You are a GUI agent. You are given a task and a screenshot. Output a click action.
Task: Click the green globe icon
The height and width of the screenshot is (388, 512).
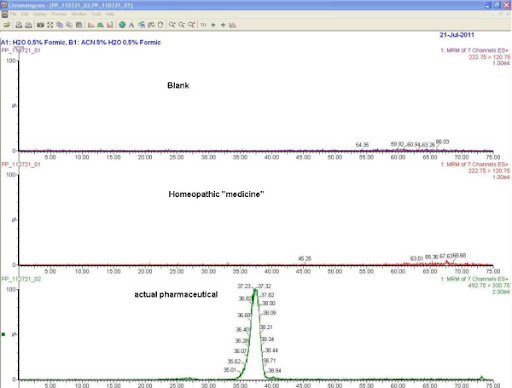click(122, 25)
